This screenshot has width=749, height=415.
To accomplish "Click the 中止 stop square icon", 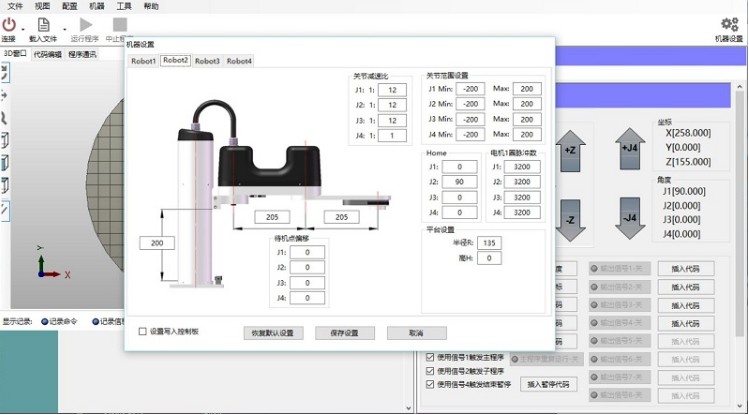I will [119, 24].
